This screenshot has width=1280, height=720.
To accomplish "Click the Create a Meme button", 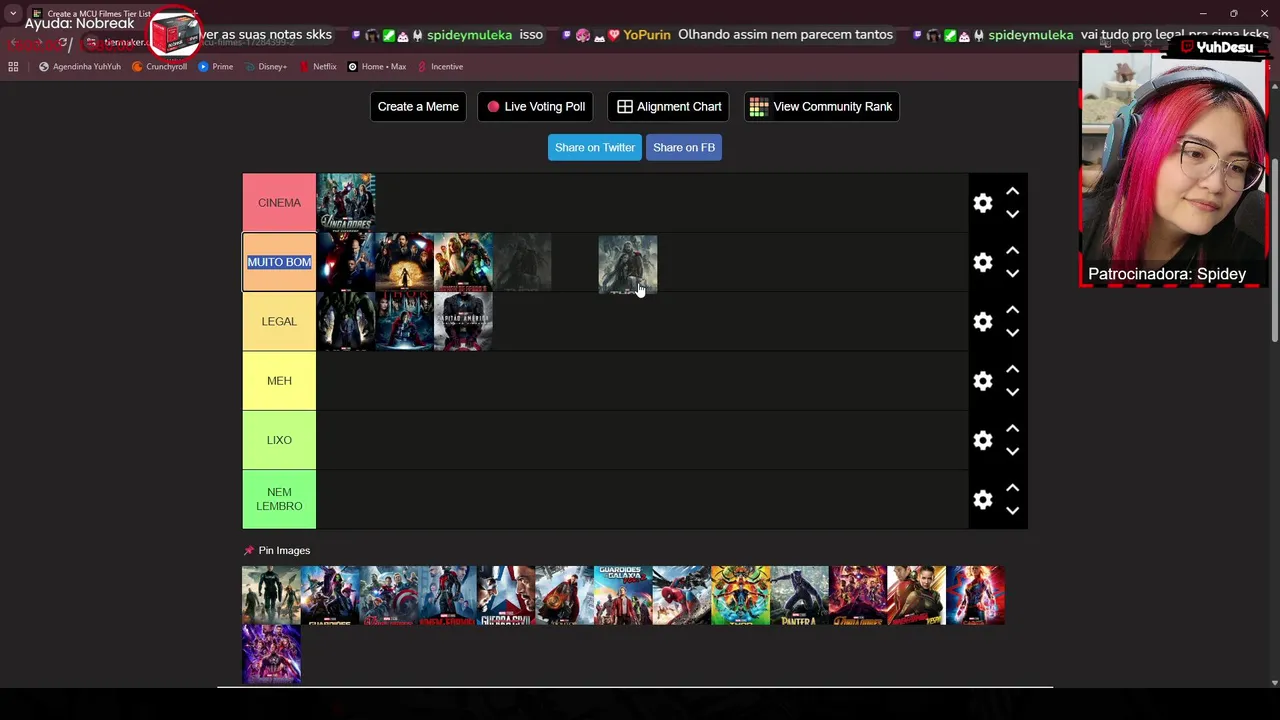I will tap(418, 107).
